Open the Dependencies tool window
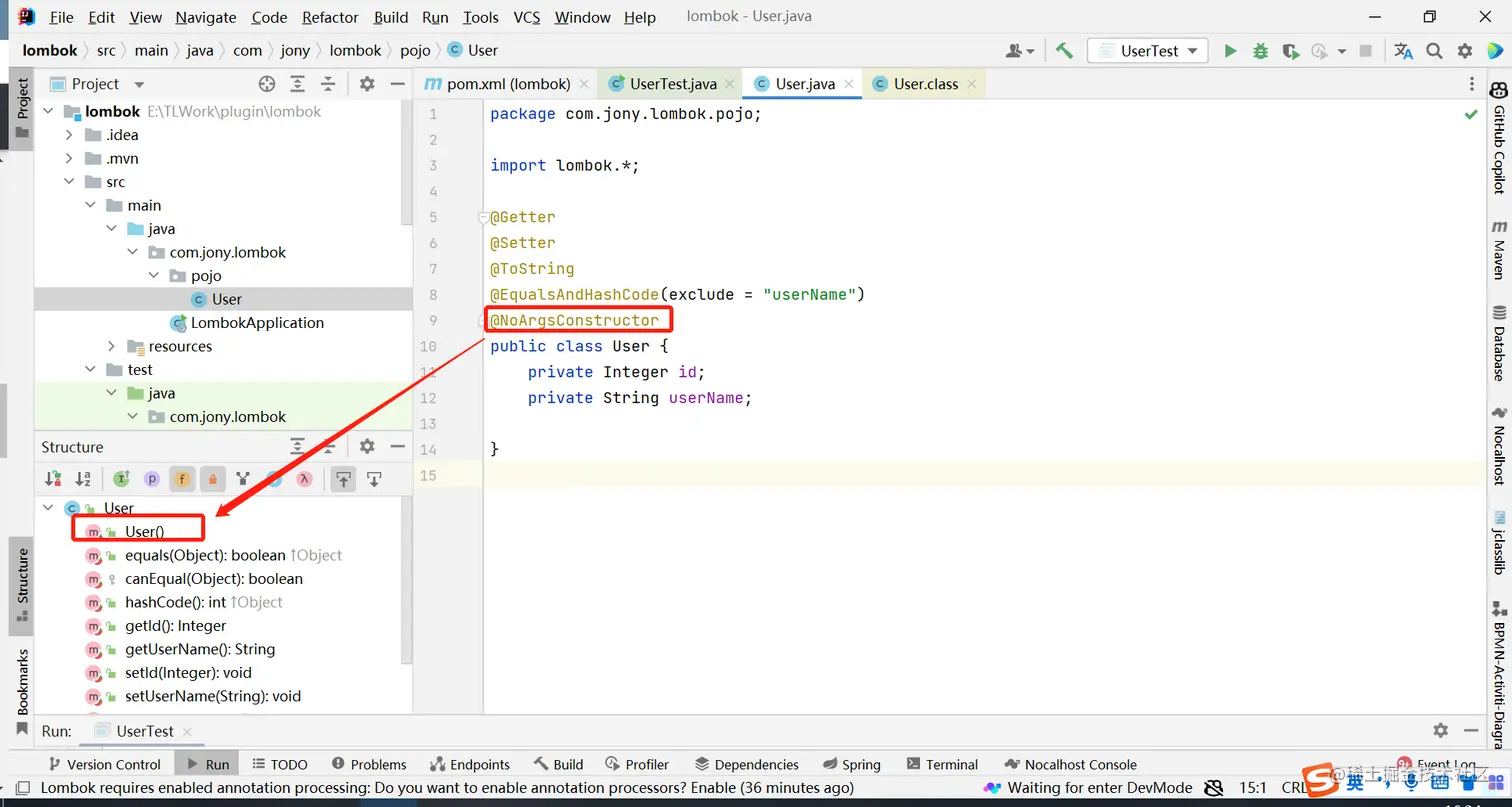 point(747,764)
